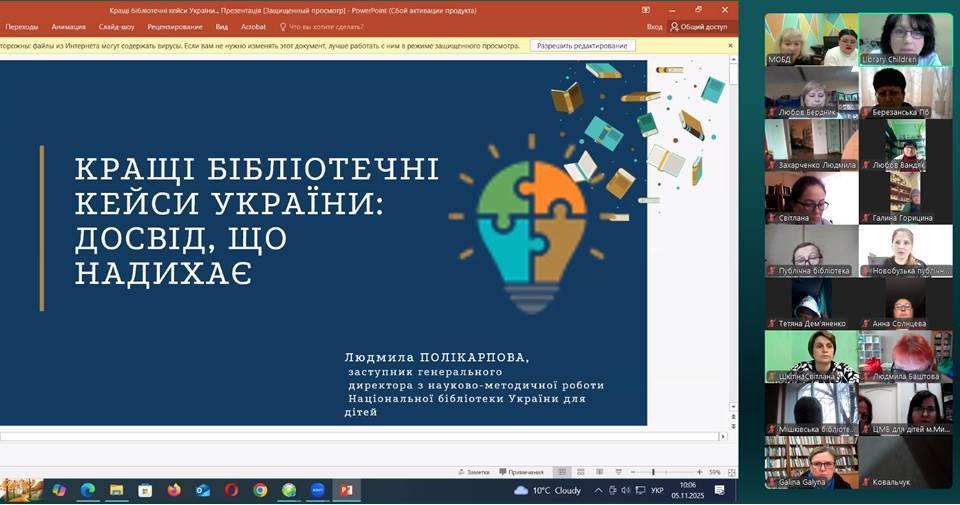Click the Разрешить редактирование button
This screenshot has width=960, height=505.
(x=582, y=46)
